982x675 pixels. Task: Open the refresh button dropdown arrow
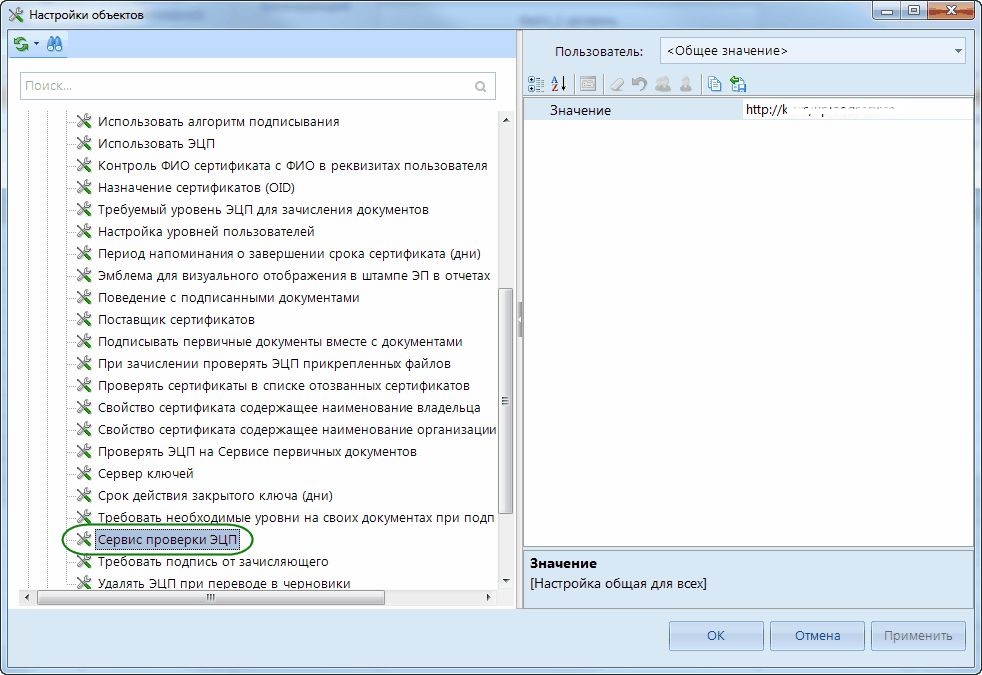[x=36, y=45]
